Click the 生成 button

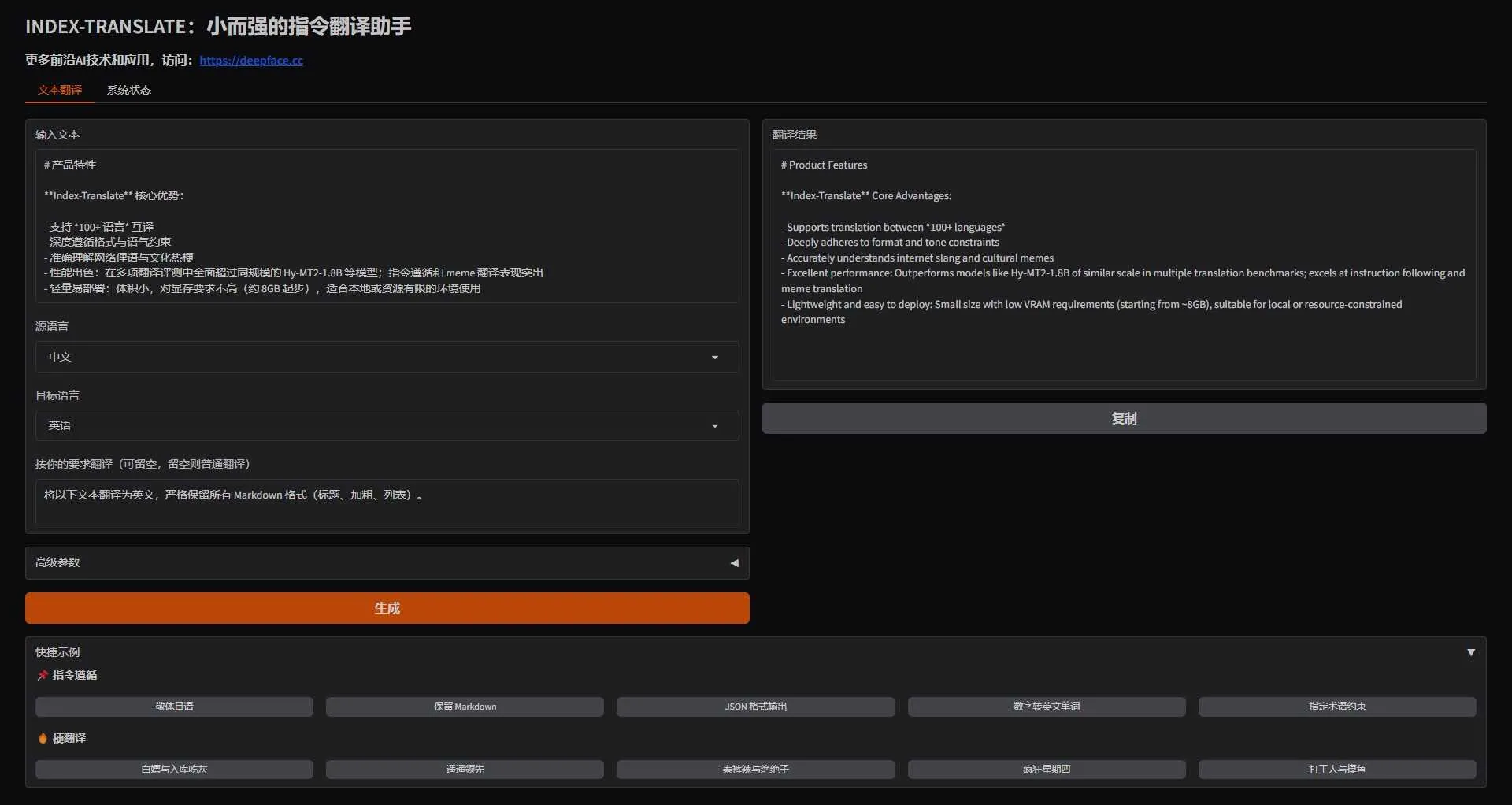387,608
